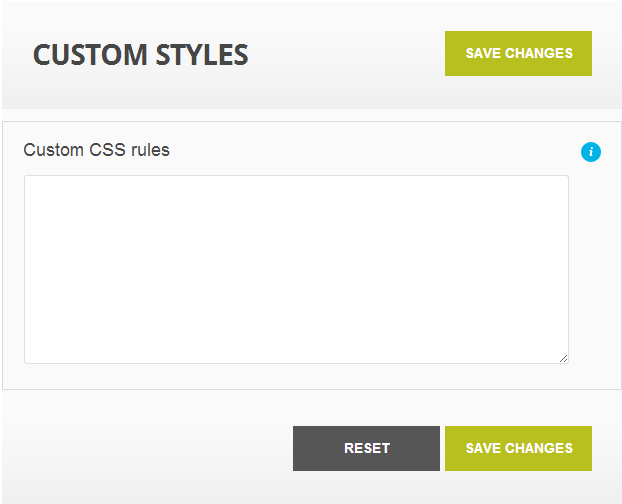Reset the custom styles options
Image resolution: width=622 pixels, height=504 pixels.
point(366,448)
